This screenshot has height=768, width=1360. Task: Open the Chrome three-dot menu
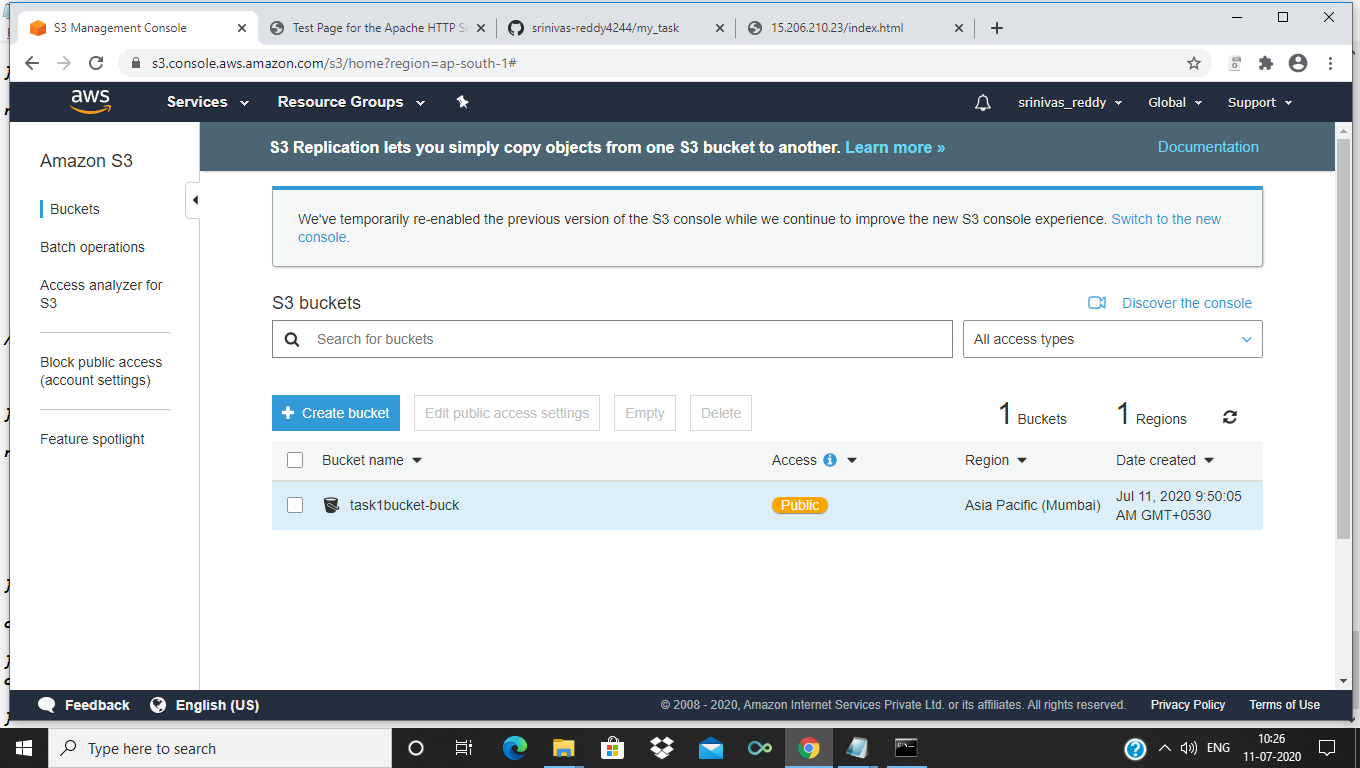click(1330, 63)
